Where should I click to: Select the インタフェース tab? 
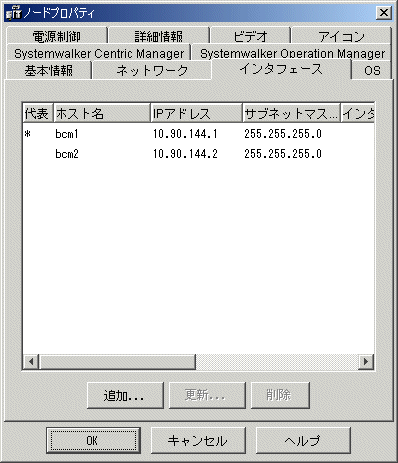pos(281,69)
